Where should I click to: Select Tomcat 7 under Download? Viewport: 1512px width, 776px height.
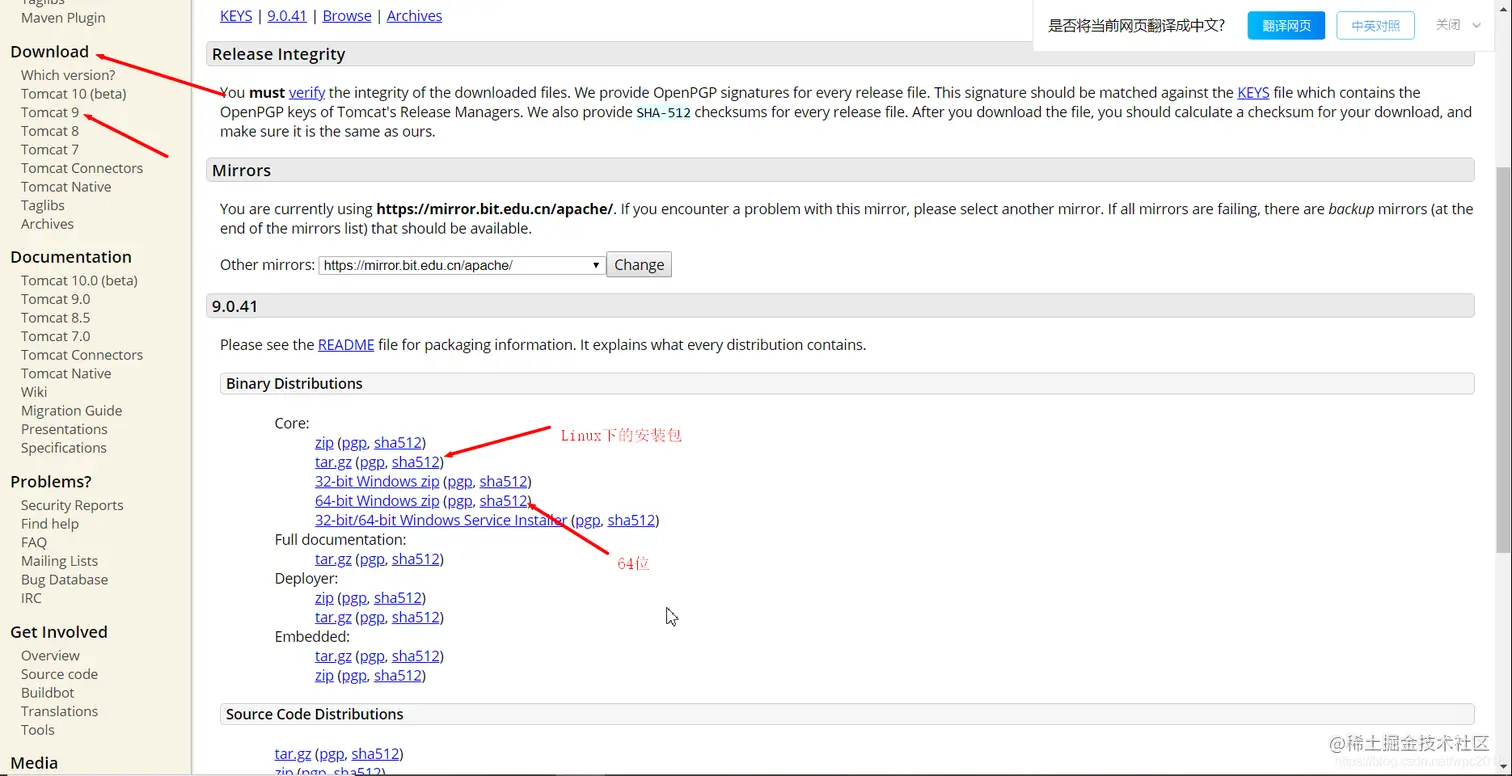(50, 150)
